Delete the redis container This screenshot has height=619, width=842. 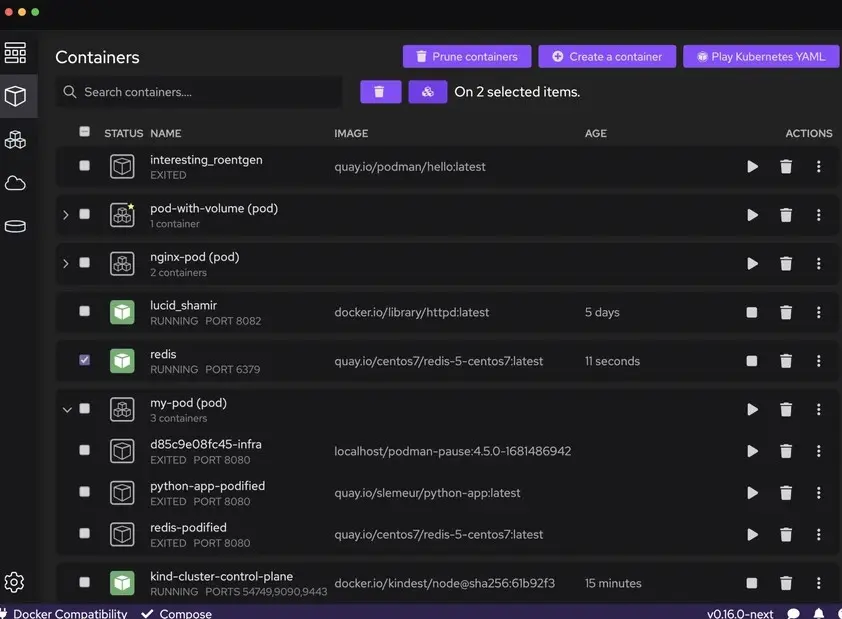[786, 361]
